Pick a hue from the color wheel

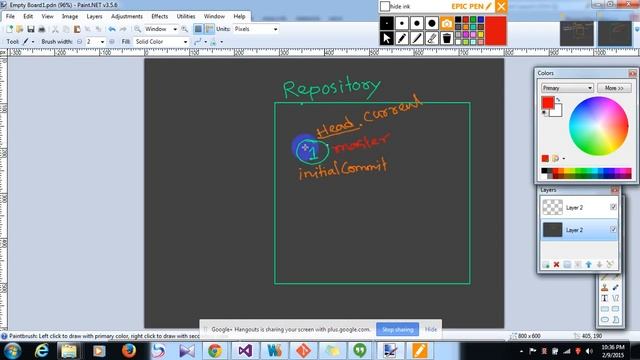598,126
